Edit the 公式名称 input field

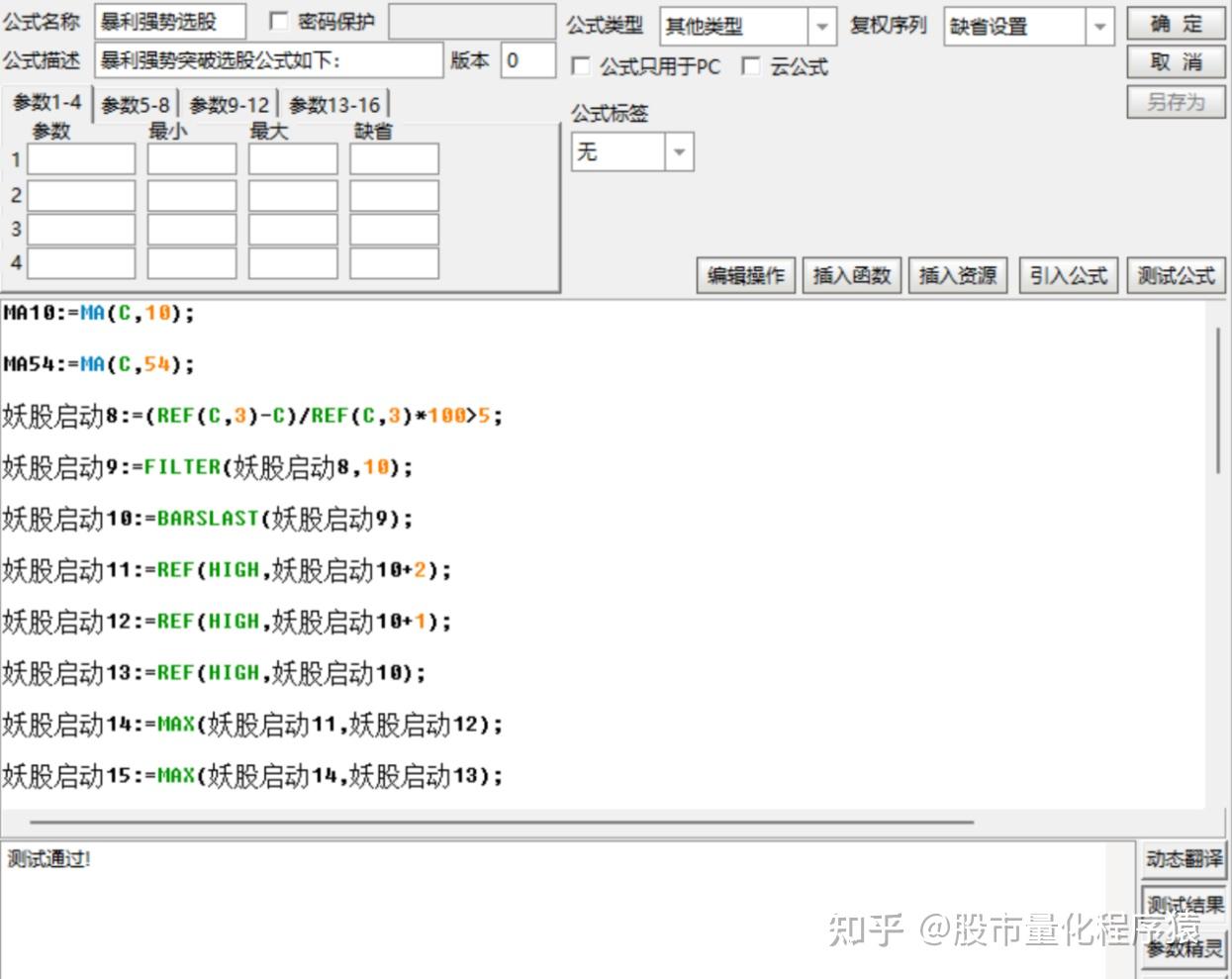coord(170,22)
